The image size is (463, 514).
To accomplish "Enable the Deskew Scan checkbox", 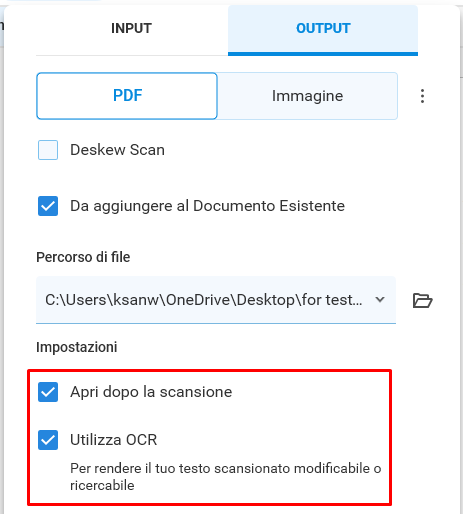I will pos(48,150).
